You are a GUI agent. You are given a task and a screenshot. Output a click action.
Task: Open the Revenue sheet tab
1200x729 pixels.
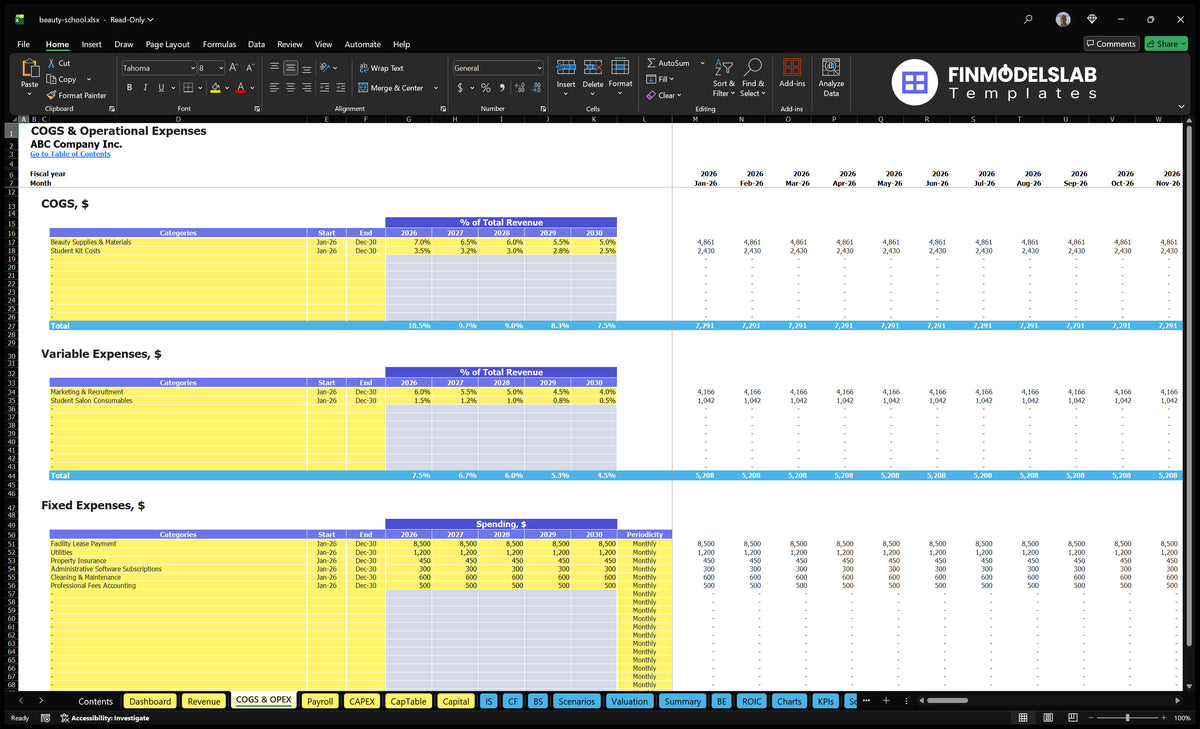(204, 701)
